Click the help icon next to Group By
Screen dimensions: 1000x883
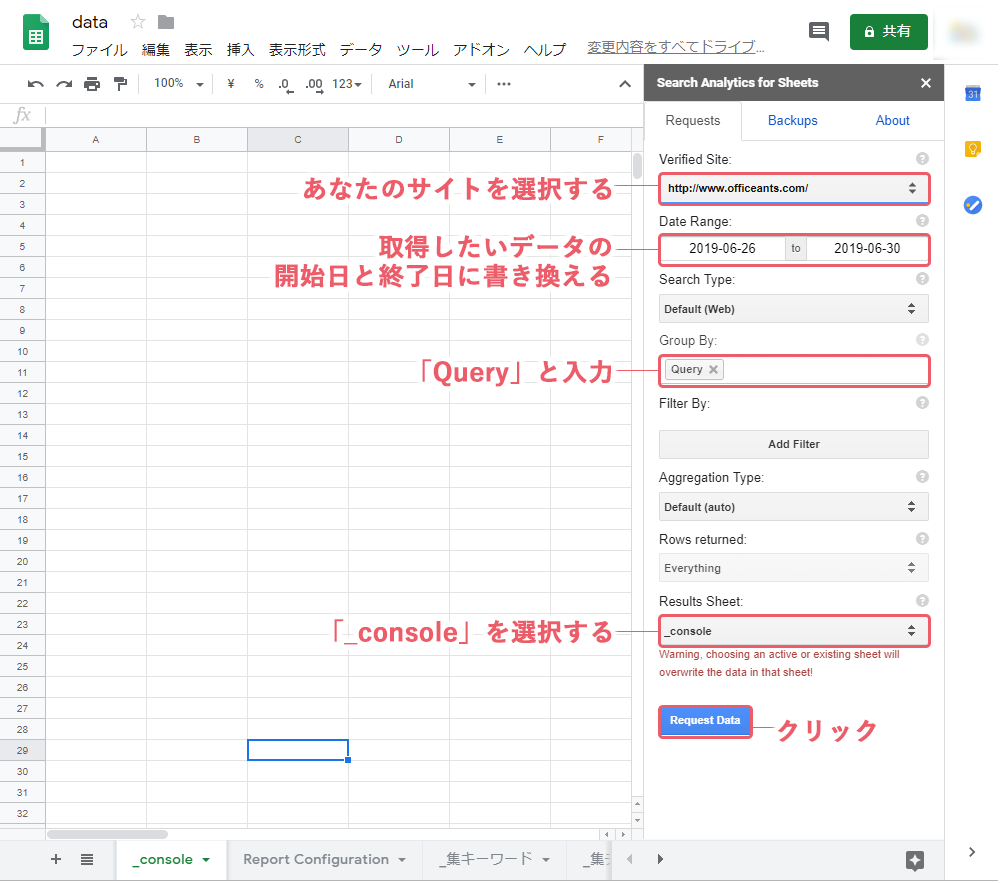point(922,340)
